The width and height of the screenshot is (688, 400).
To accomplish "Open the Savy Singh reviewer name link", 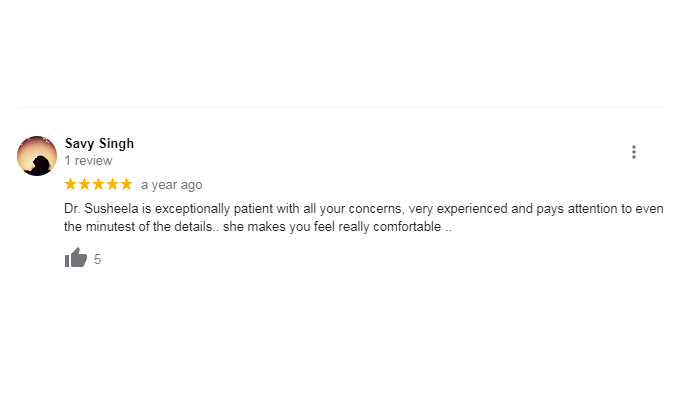I will [x=99, y=143].
